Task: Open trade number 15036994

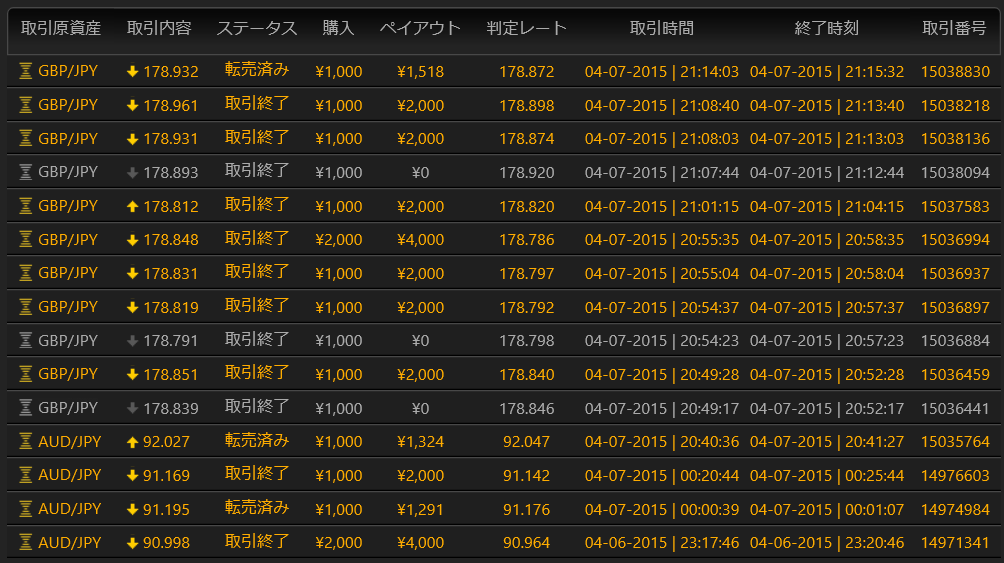Action: click(954, 240)
